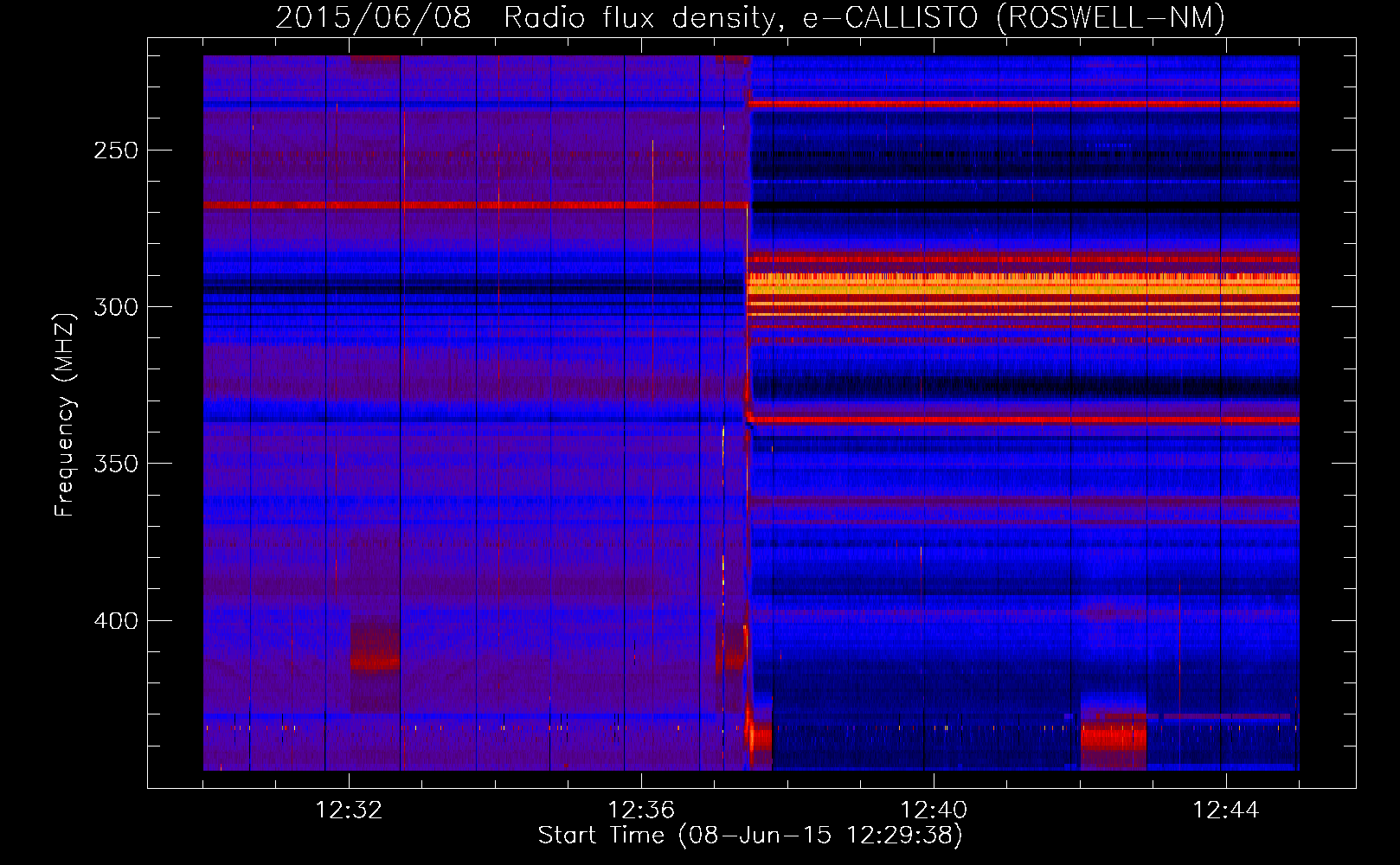
Task: Select the 350 frequency tick label
Action: (116, 464)
